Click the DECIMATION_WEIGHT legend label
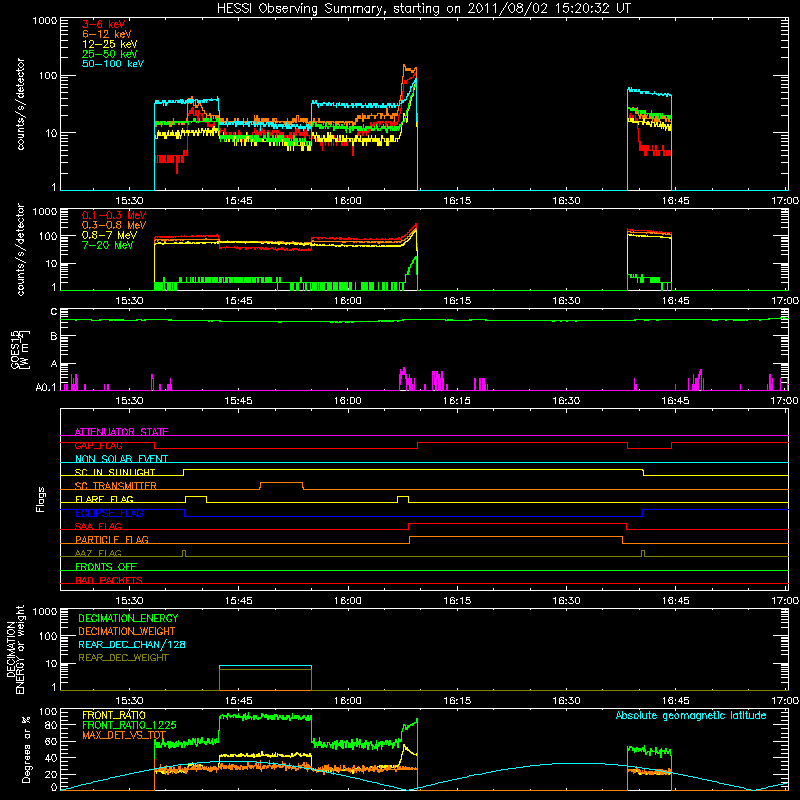The height and width of the screenshot is (800, 800). pyautogui.click(x=127, y=632)
